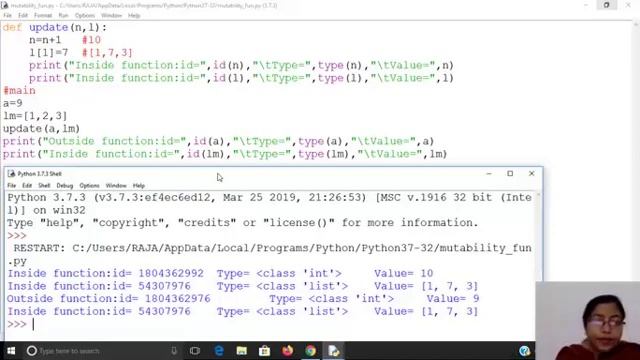This screenshot has width=640, height=360.
Task: Open Run menu in the editor window
Action: [63, 16]
